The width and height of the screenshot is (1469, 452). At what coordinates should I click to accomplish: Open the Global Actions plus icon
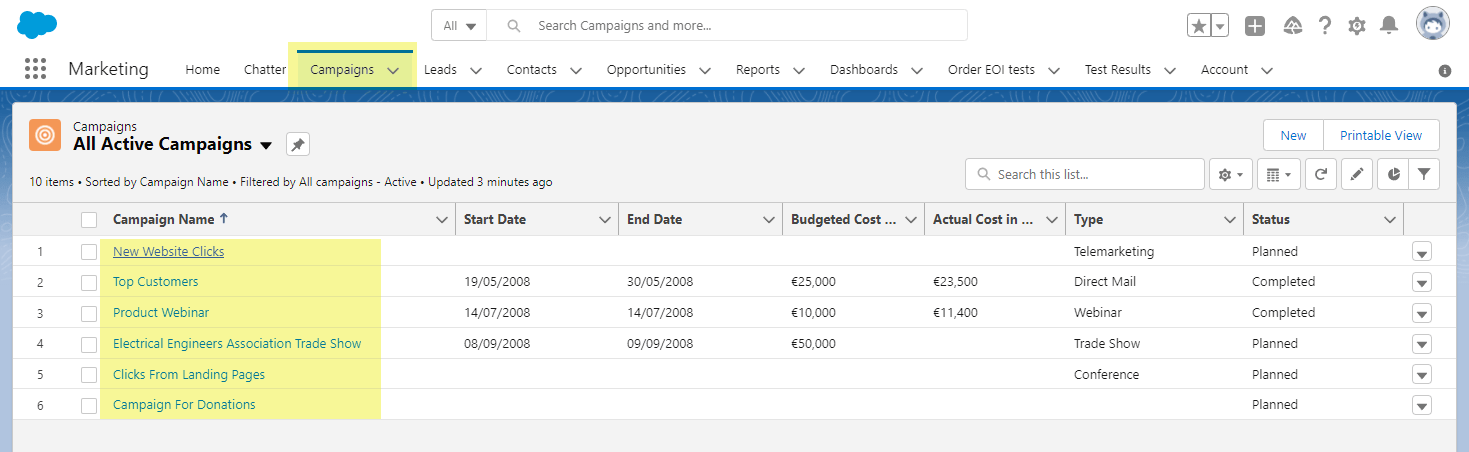pyautogui.click(x=1255, y=26)
